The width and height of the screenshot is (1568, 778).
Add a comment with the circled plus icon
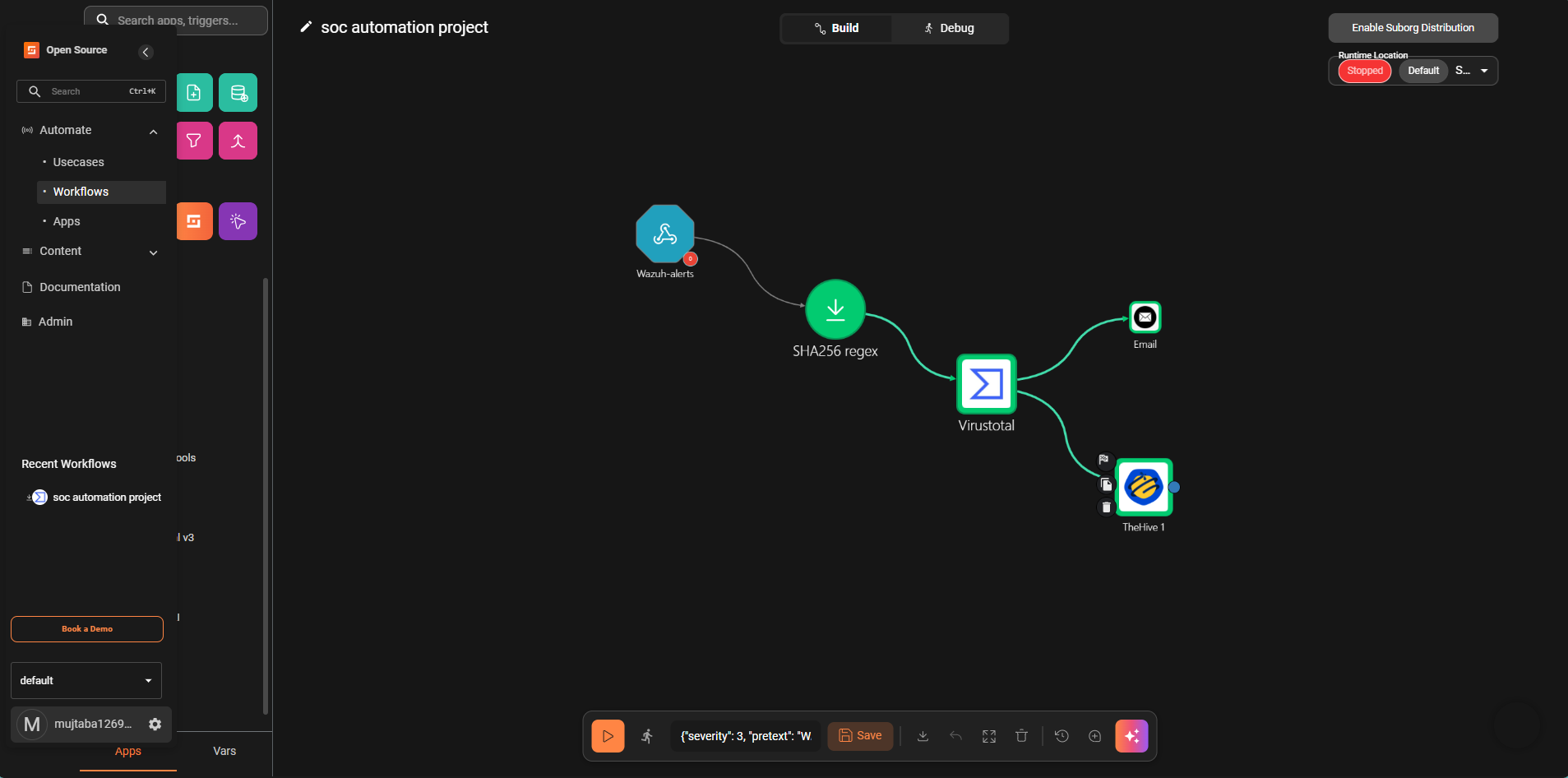1094,736
